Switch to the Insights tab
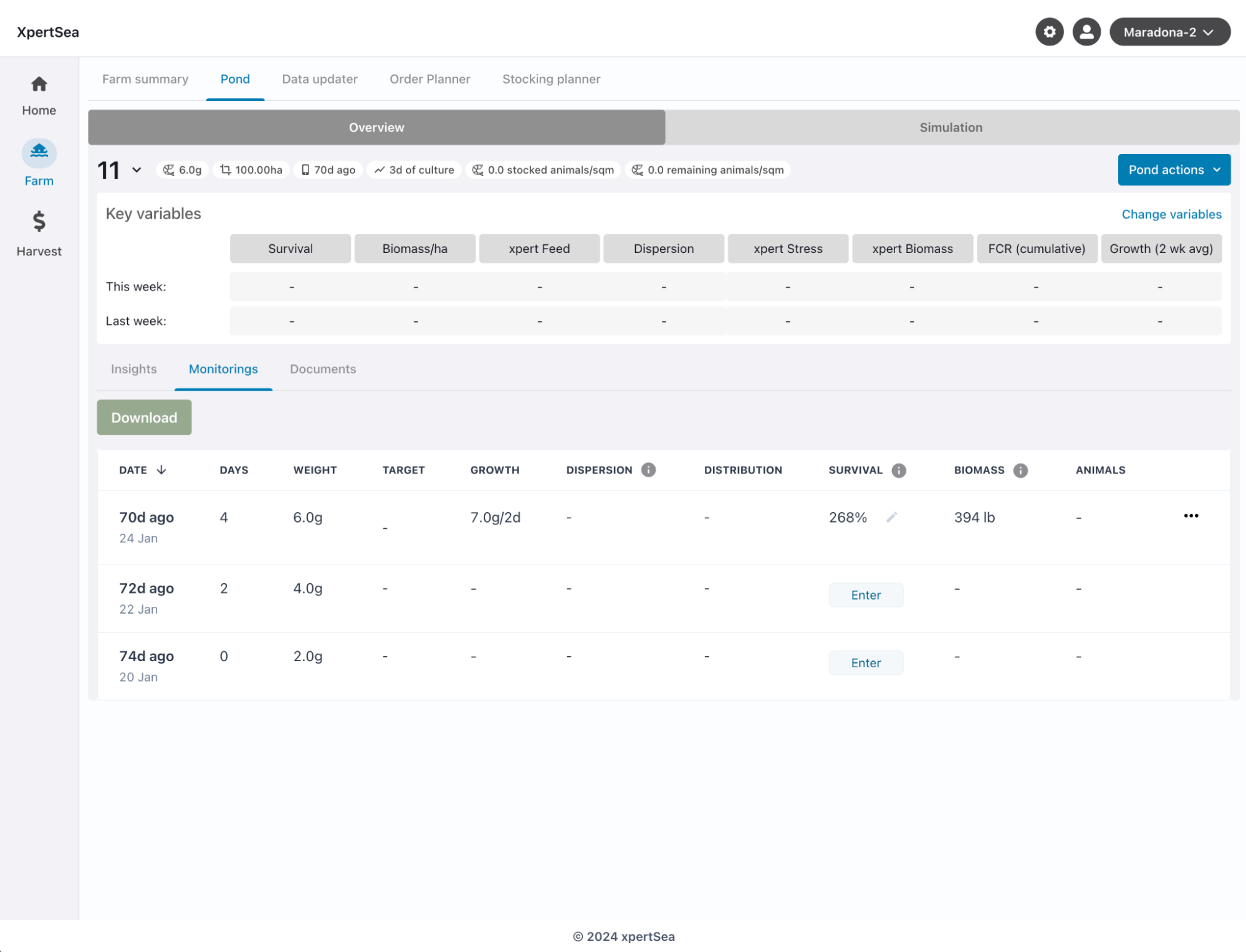The height and width of the screenshot is (952, 1246). pyautogui.click(x=133, y=369)
